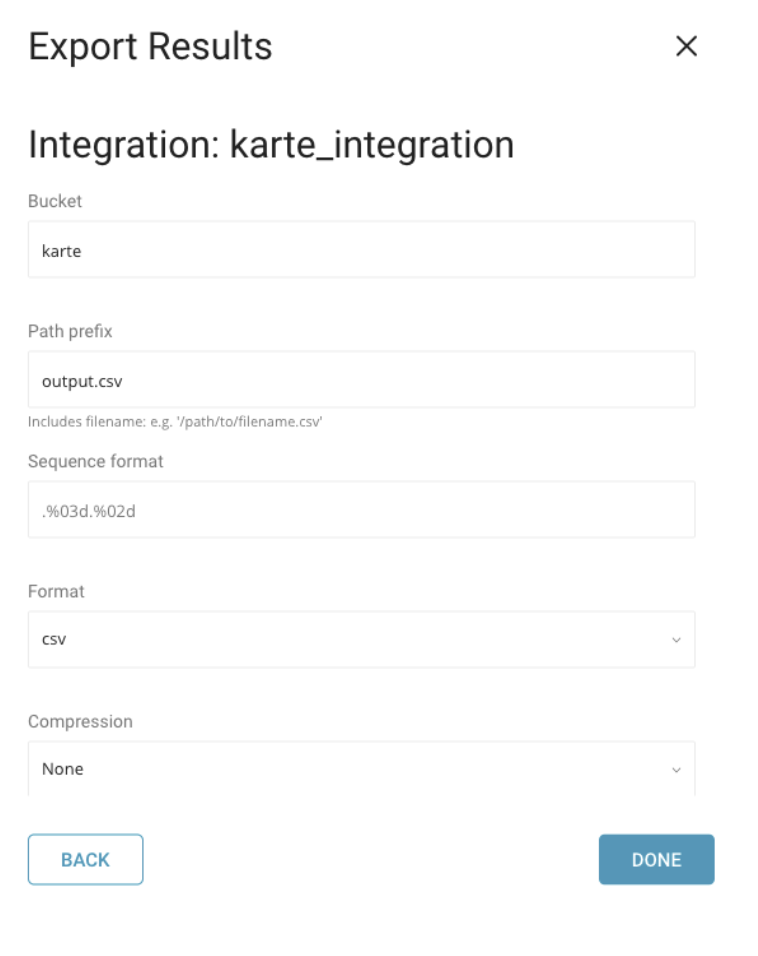Click the Bucket input field
758x956 pixels.
point(361,250)
